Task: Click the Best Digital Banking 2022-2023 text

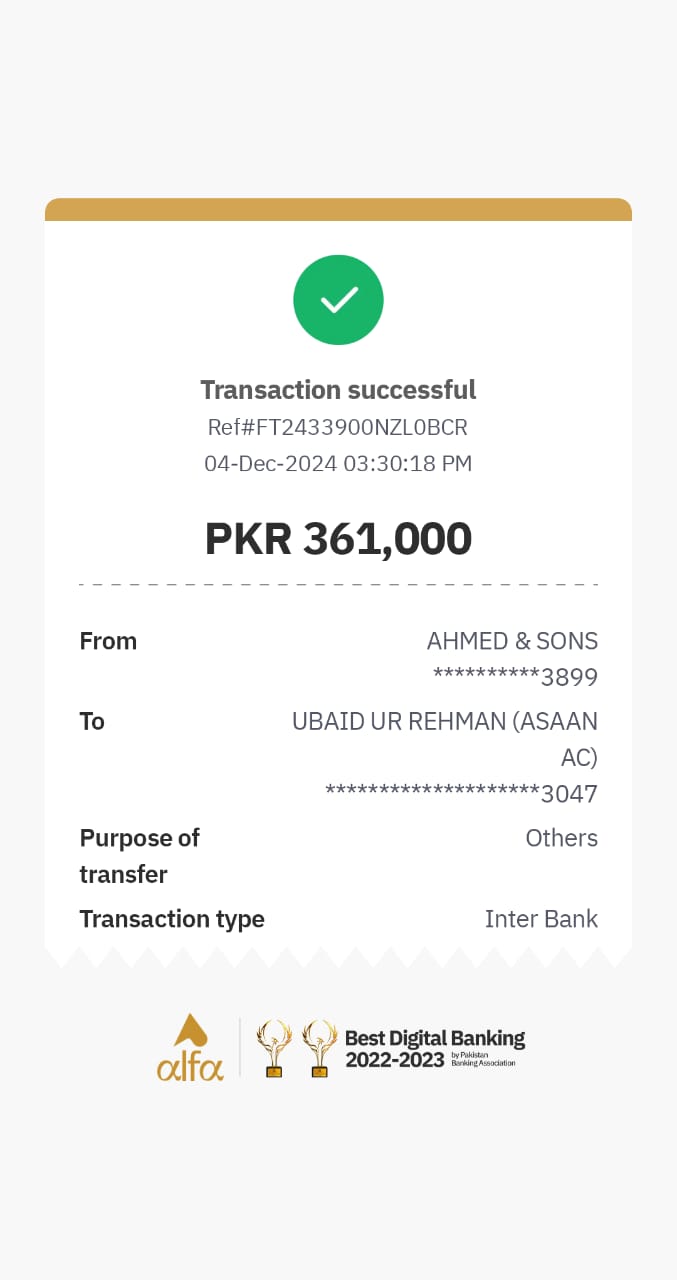Action: pos(435,1048)
